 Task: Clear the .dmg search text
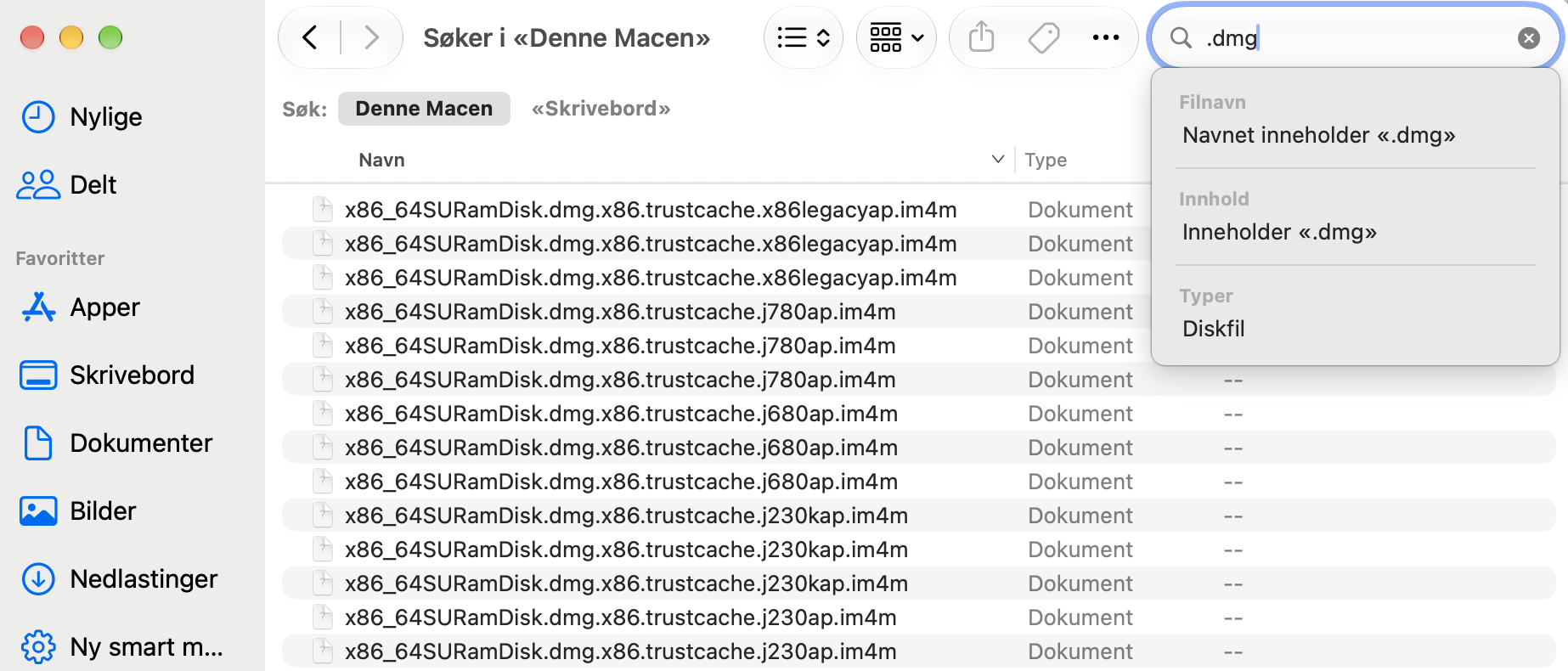(1529, 37)
